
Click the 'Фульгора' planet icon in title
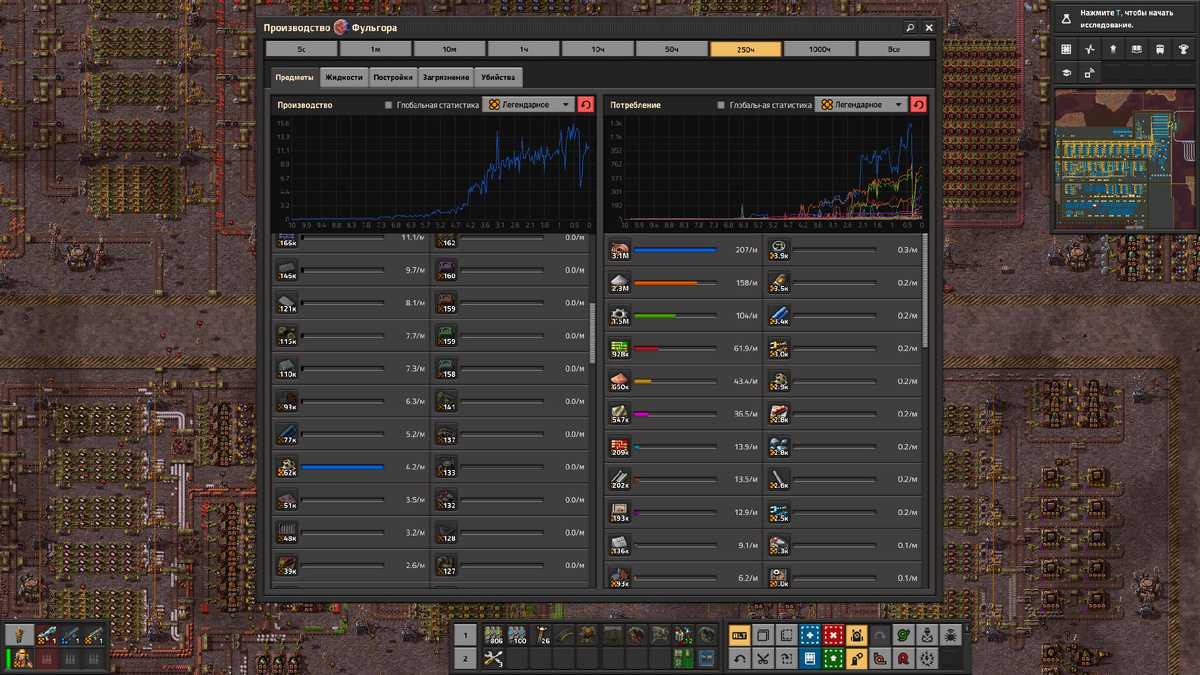click(341, 28)
